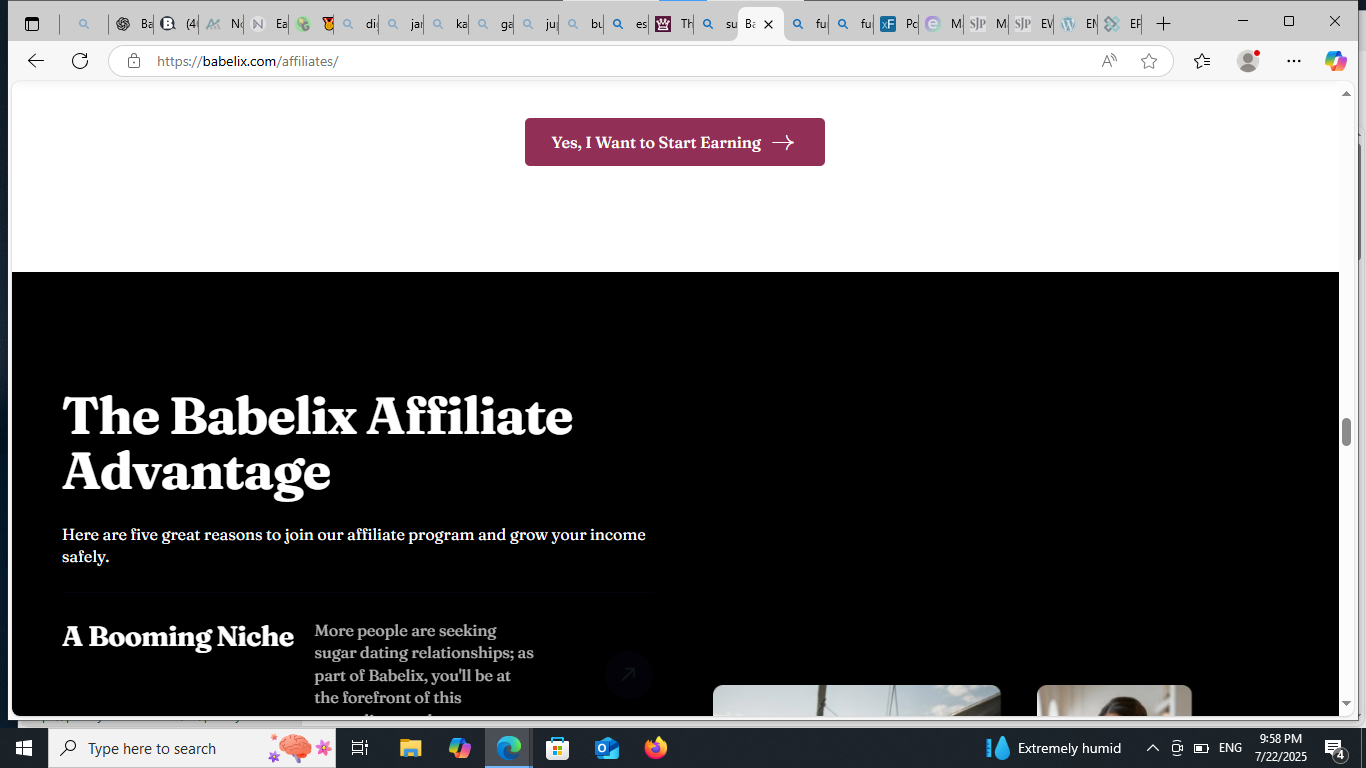Switch to the tab labeled "(4"
Viewport: 1366px width, 768px height.
[179, 24]
